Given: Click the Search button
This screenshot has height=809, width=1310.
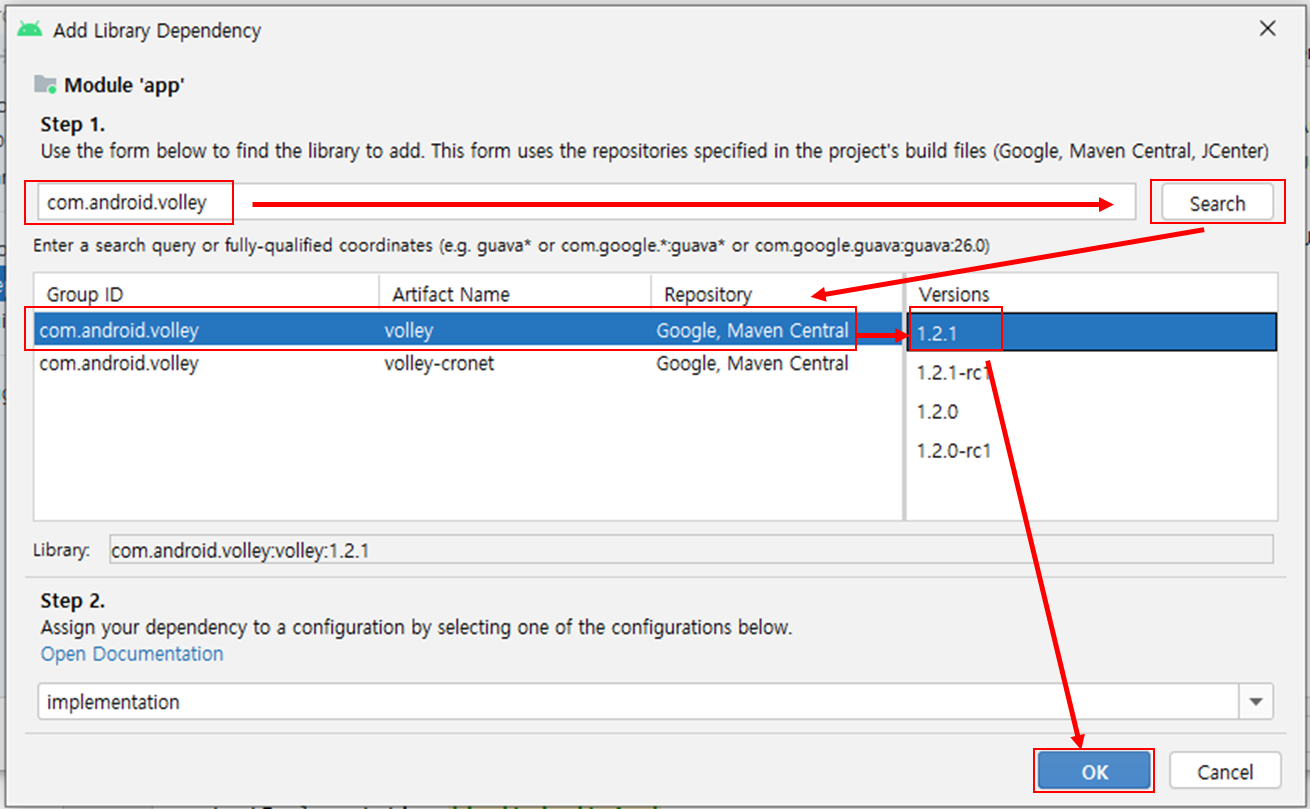Looking at the screenshot, I should 1217,203.
